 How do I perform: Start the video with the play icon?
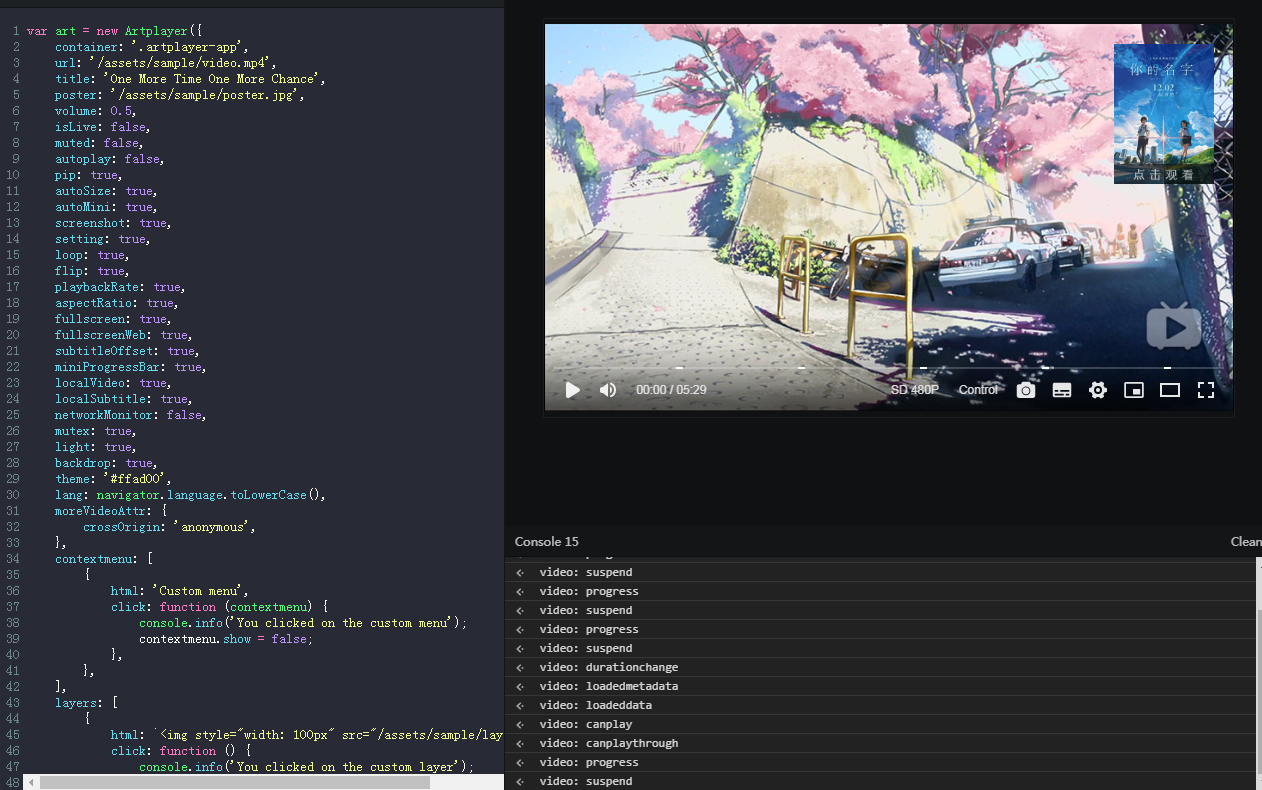pyautogui.click(x=573, y=390)
